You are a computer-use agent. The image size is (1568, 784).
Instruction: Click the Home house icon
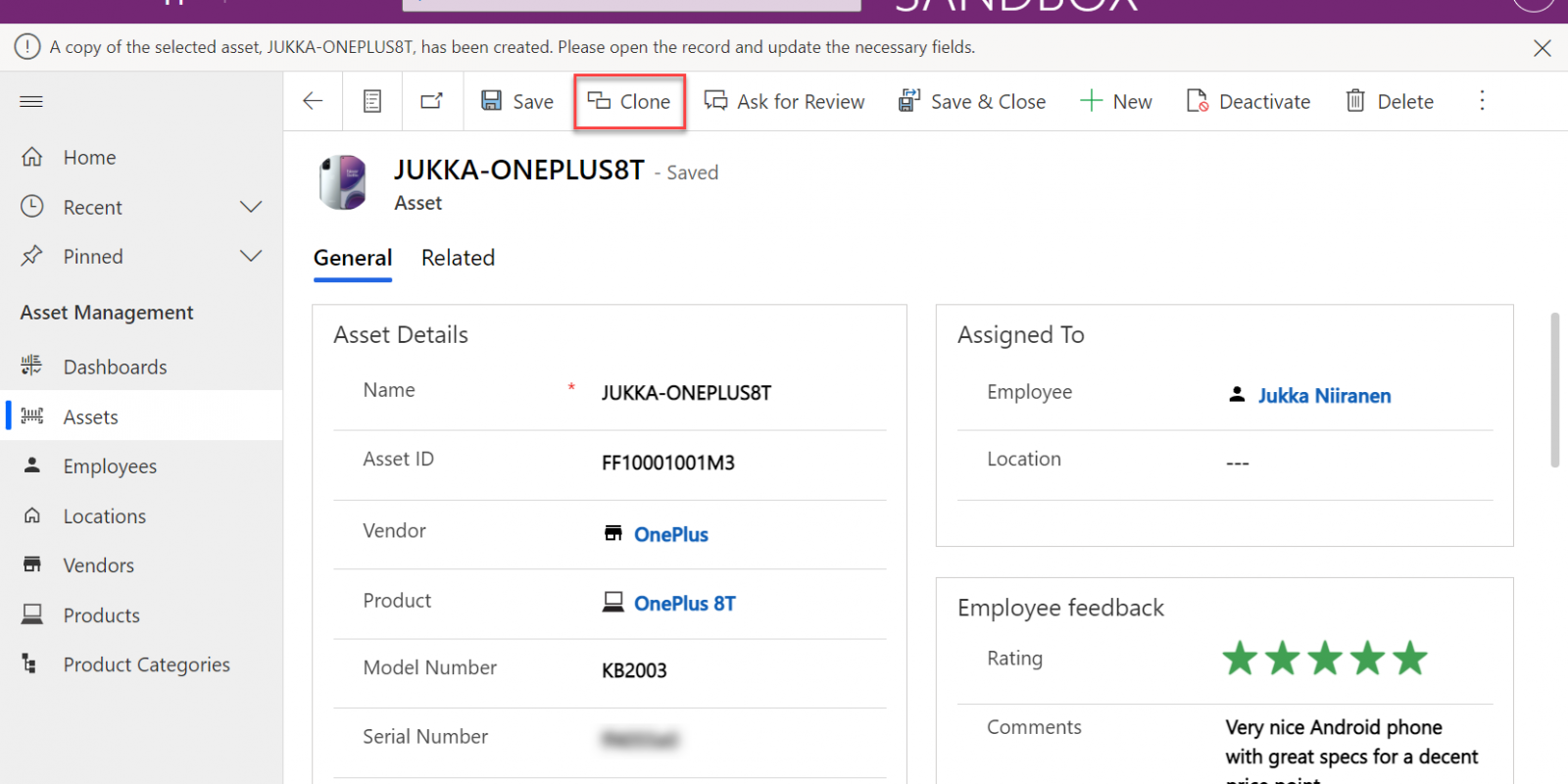tap(32, 157)
